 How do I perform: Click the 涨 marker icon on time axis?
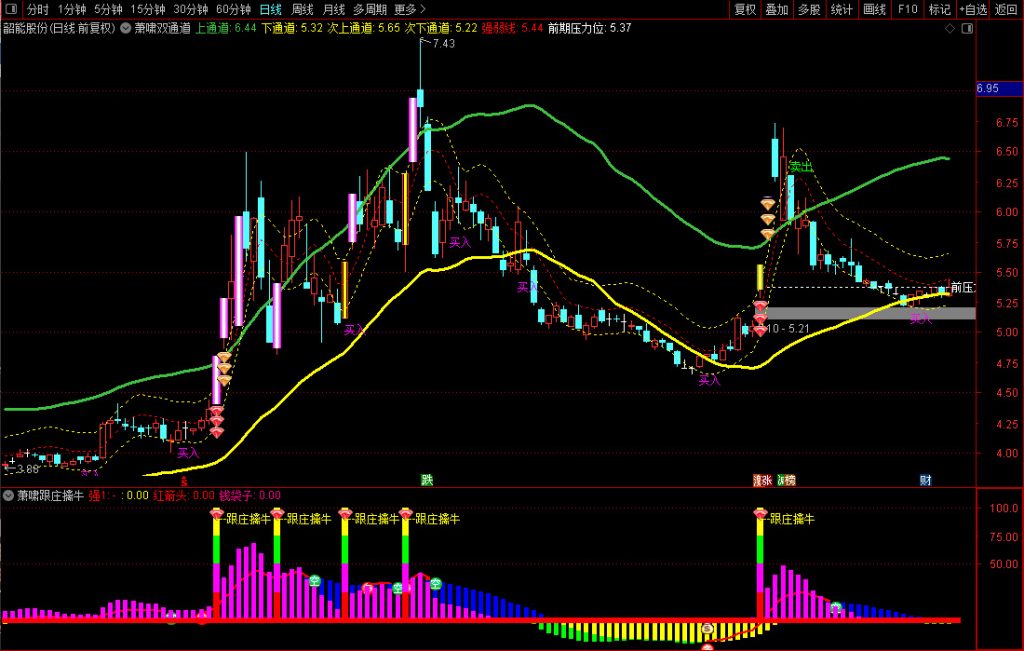click(762, 480)
